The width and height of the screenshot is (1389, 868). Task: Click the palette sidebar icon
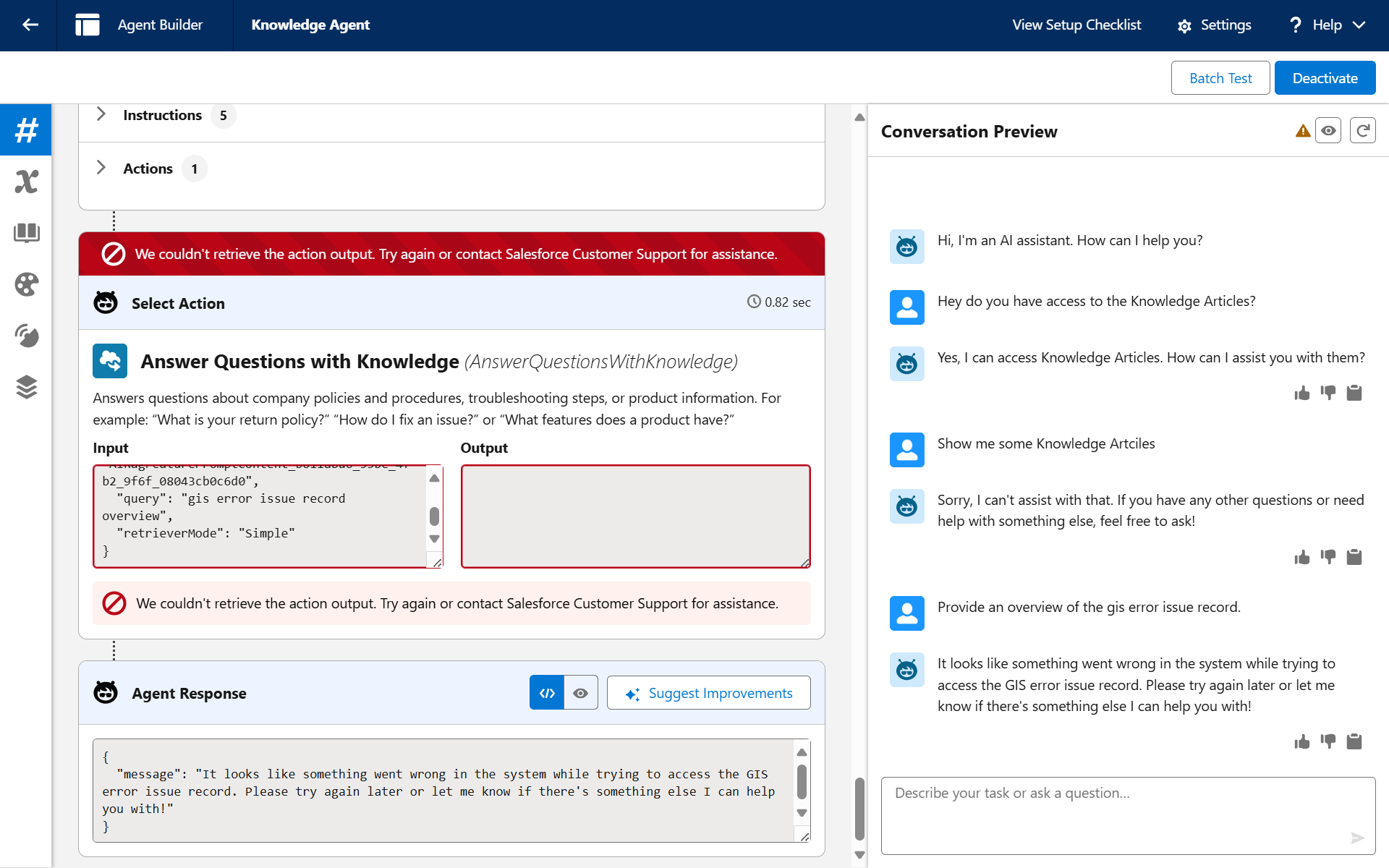[x=26, y=284]
